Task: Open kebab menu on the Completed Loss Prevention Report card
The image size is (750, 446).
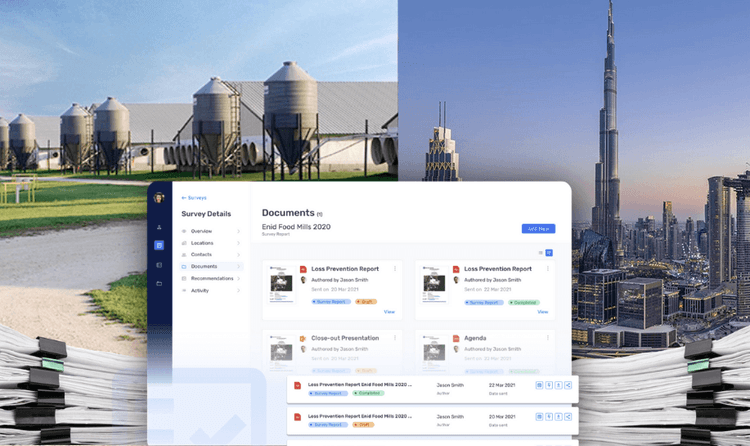Action: pyautogui.click(x=548, y=269)
